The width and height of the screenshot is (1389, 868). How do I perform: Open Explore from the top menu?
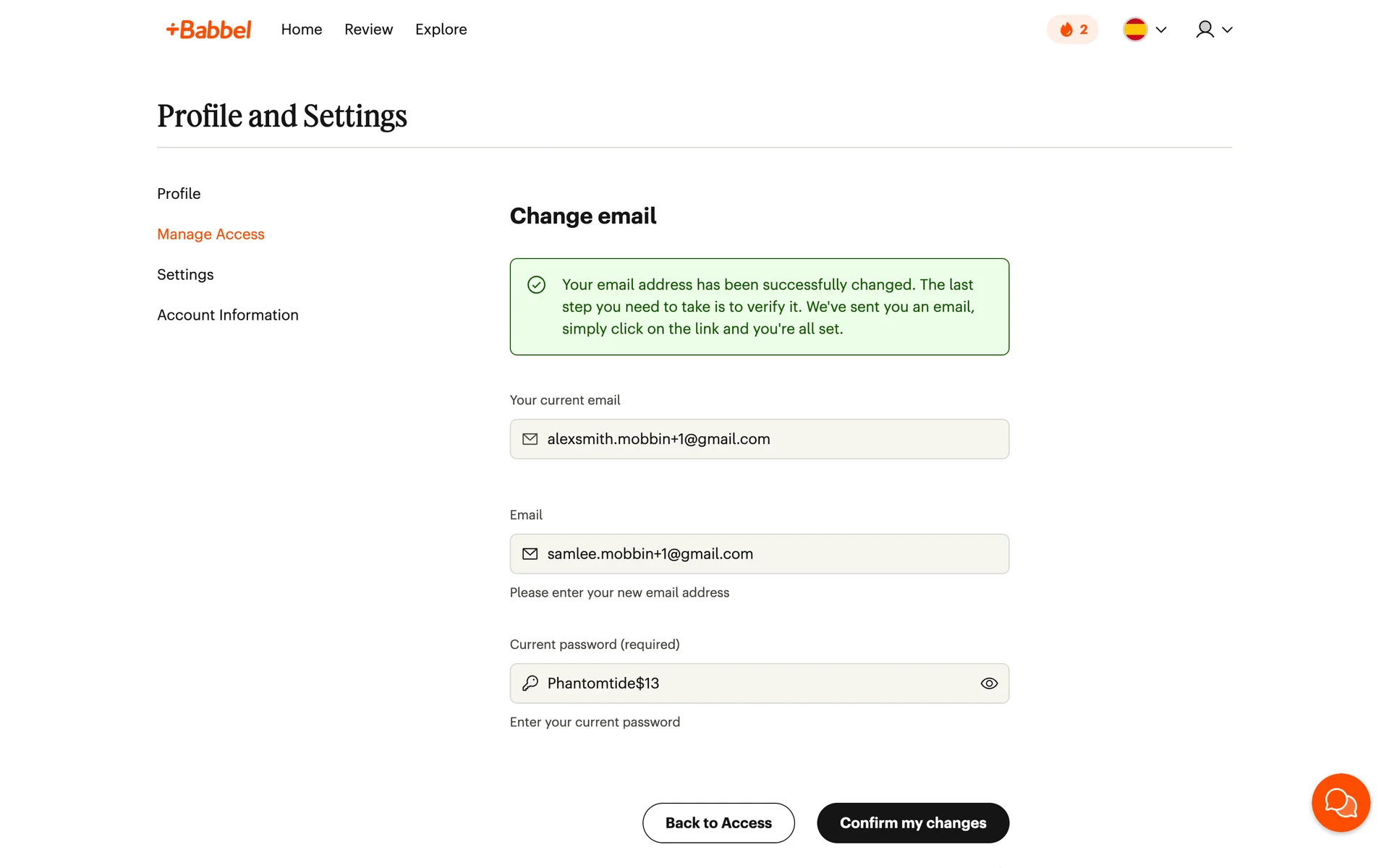click(441, 30)
